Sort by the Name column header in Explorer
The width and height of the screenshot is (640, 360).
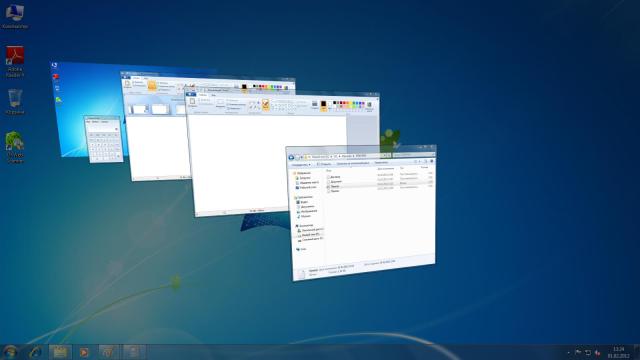pyautogui.click(x=329, y=171)
